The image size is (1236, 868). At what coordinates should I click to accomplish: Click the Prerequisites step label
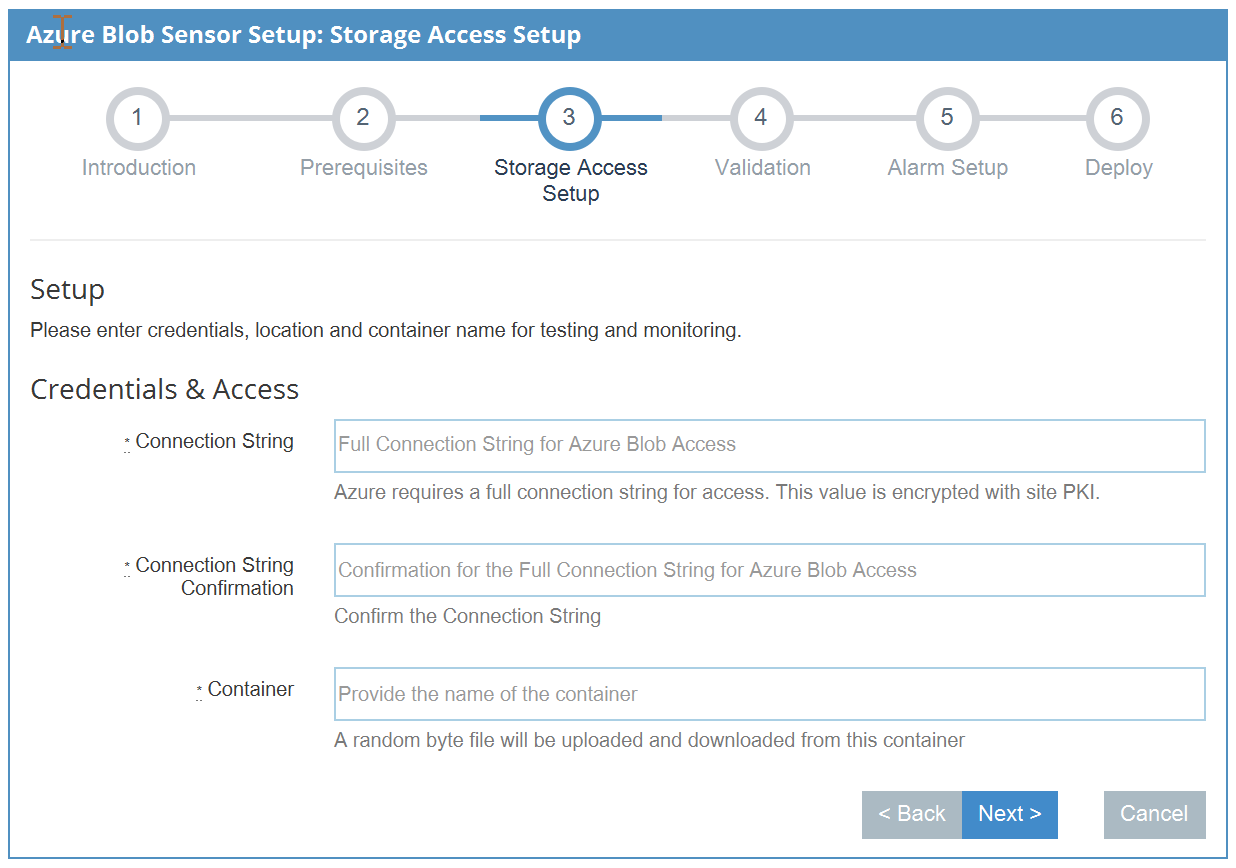[x=364, y=168]
